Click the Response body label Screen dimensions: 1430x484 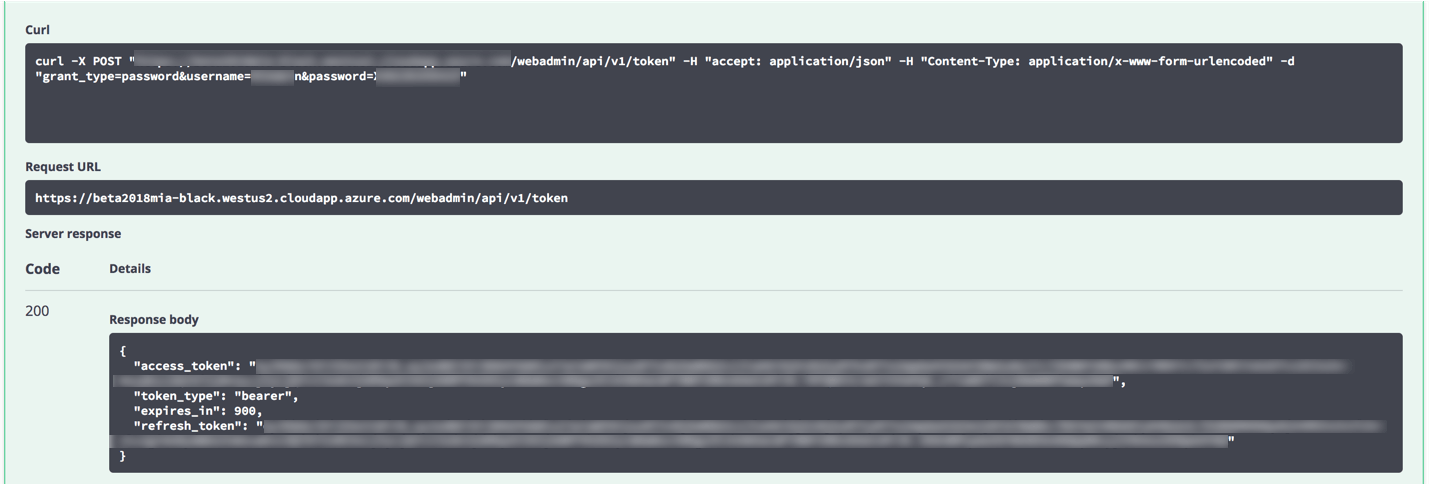(x=154, y=320)
